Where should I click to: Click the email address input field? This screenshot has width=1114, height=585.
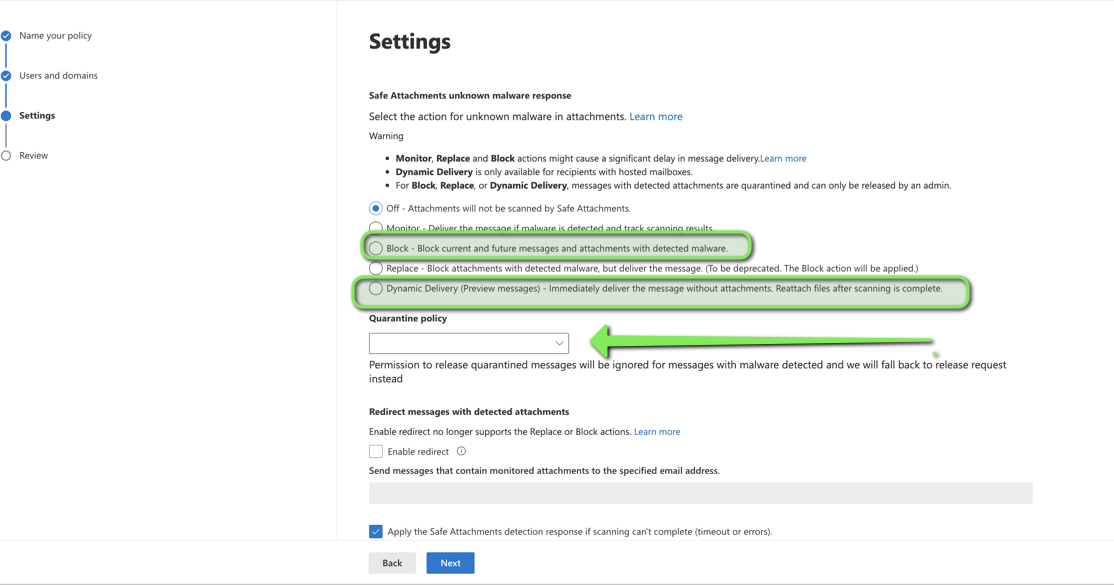(x=700, y=492)
